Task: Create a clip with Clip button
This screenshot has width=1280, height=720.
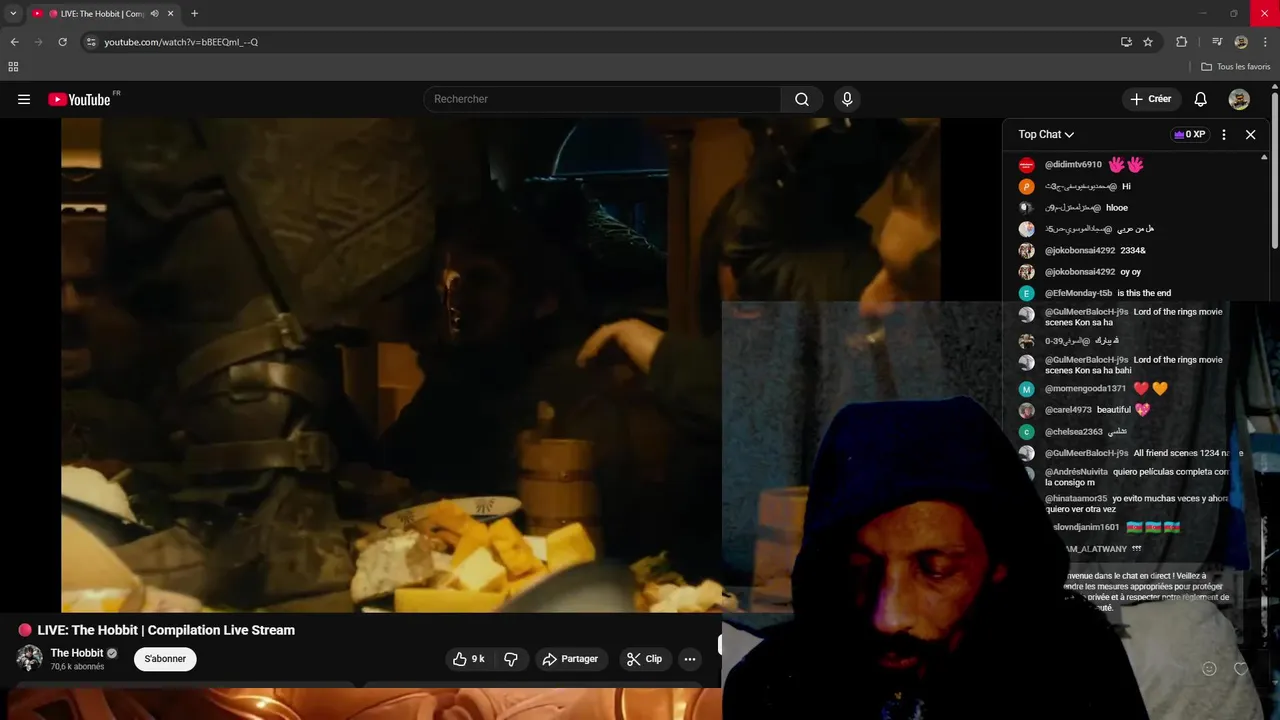Action: [644, 659]
